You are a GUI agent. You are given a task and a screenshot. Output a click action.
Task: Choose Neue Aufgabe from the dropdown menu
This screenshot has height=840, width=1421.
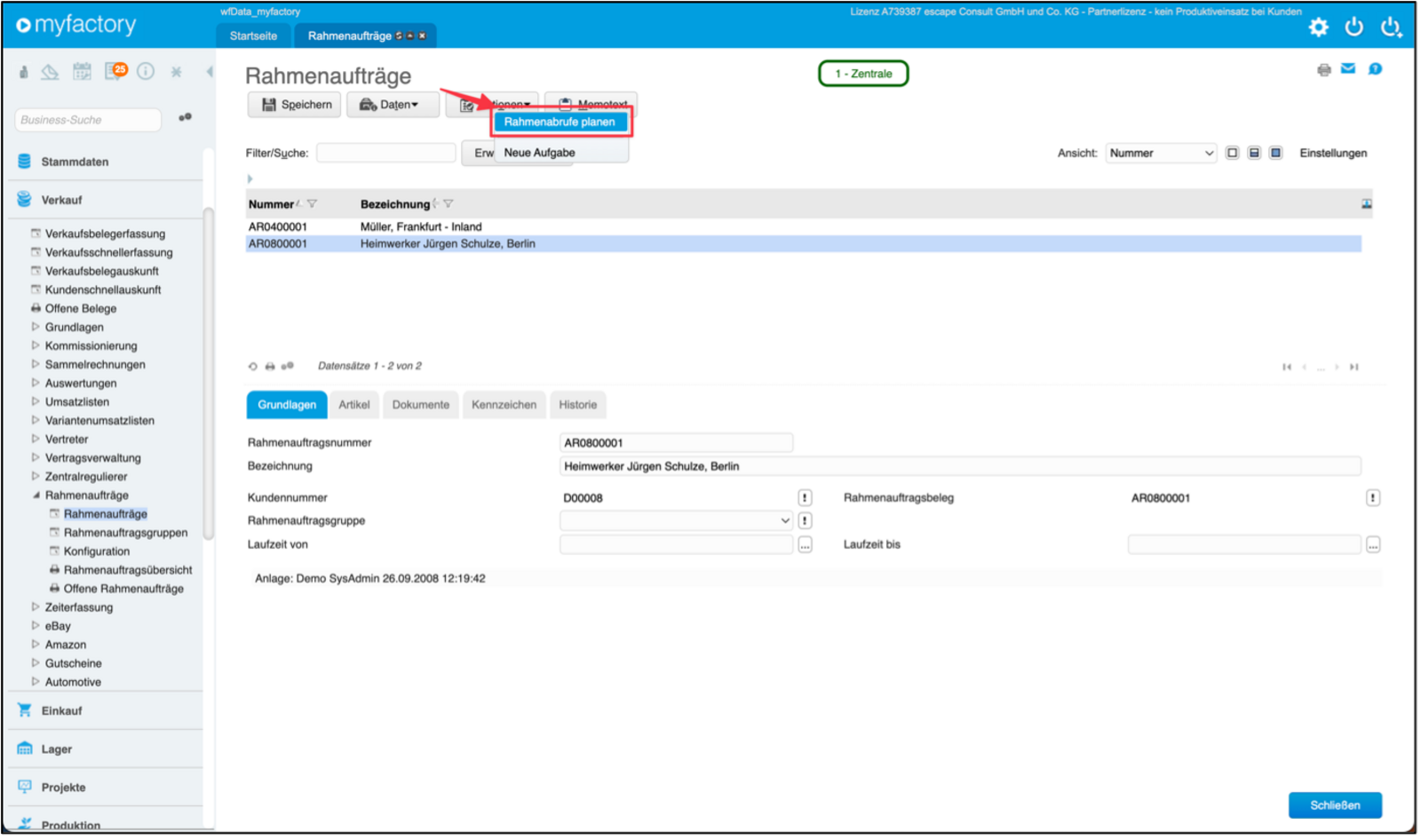tap(539, 153)
